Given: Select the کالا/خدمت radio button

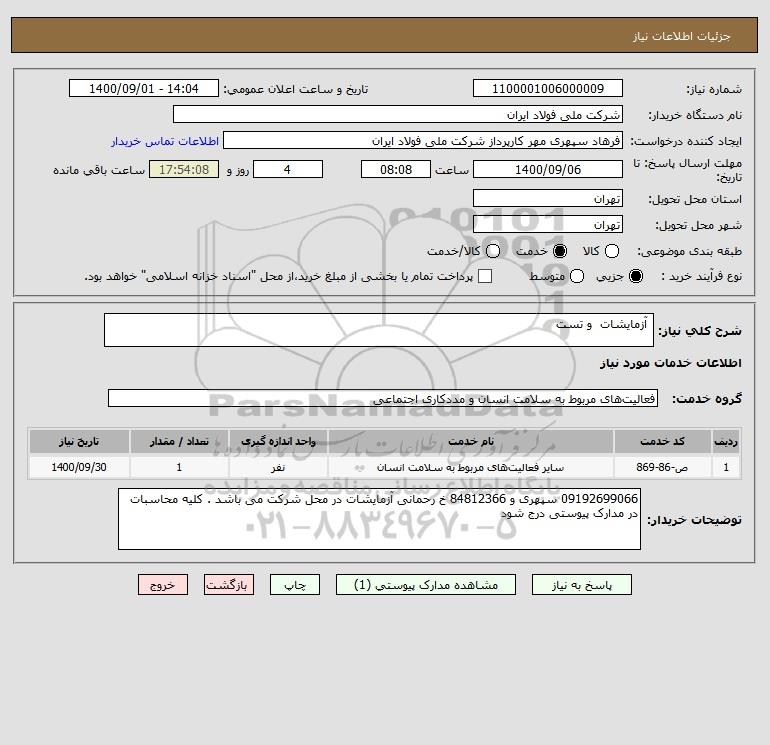Looking at the screenshot, I should (493, 251).
